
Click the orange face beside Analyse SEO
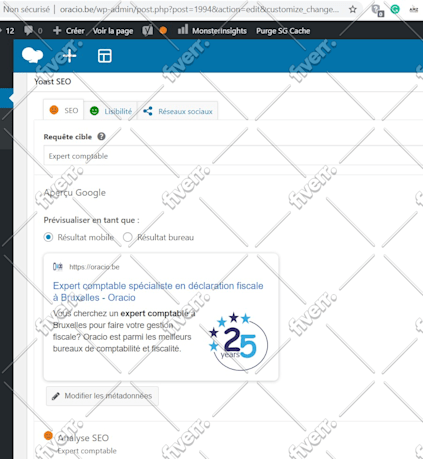[48, 436]
